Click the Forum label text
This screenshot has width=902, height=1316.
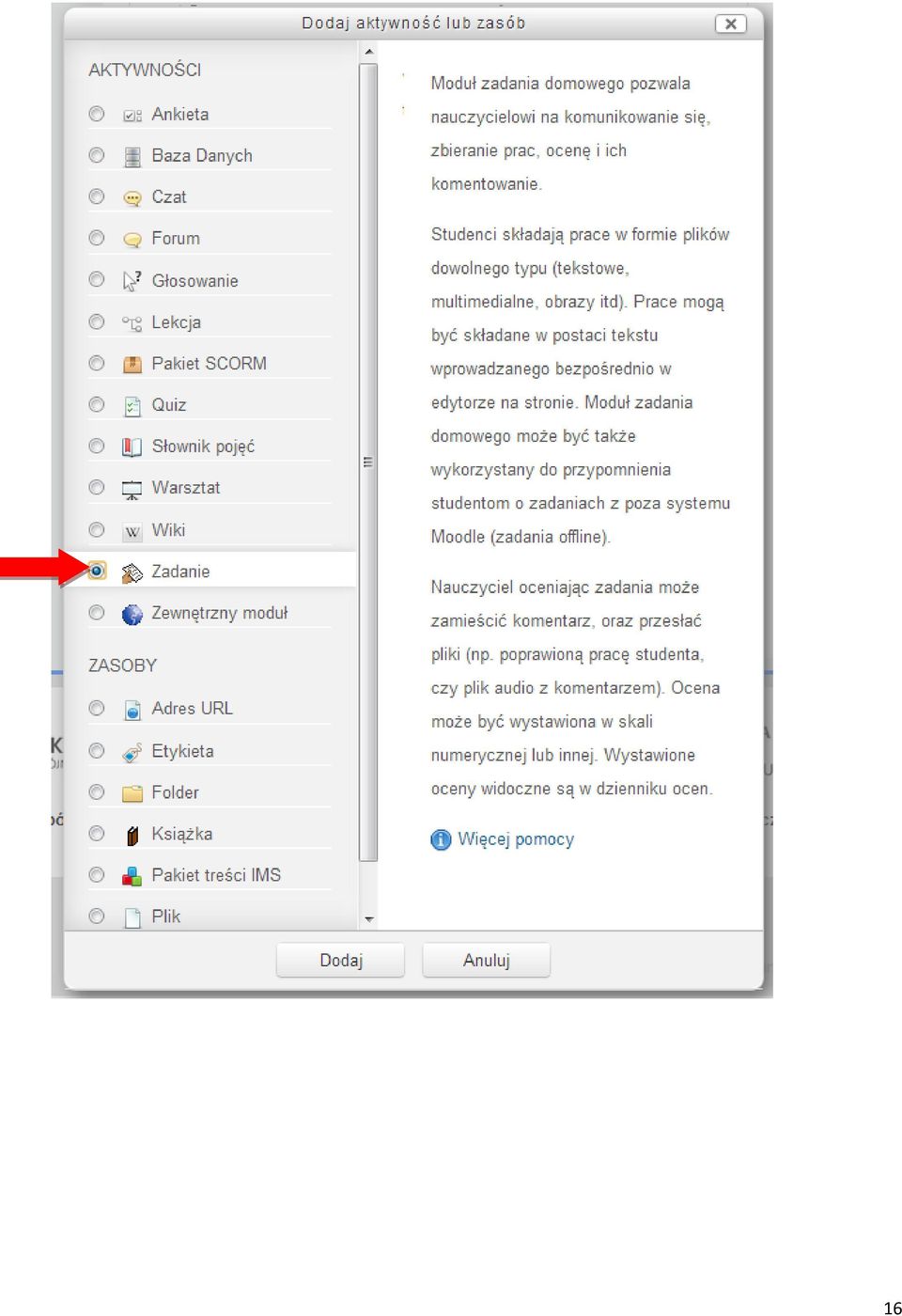(x=176, y=239)
